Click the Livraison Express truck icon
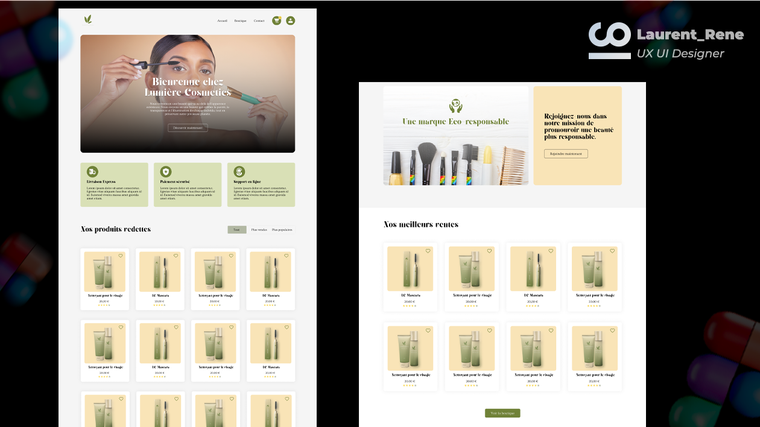Image resolution: width=760 pixels, height=427 pixels. point(92,171)
